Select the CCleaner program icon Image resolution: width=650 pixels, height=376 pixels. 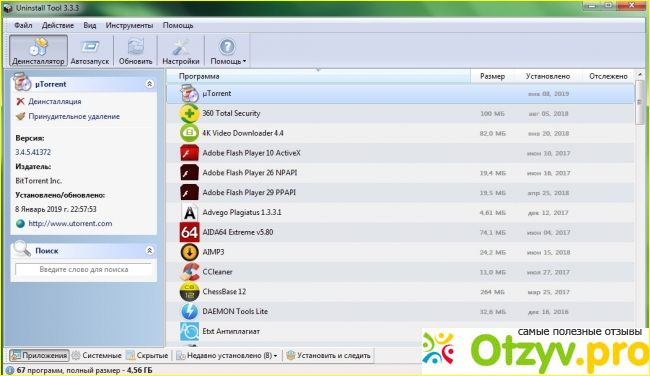[x=189, y=272]
